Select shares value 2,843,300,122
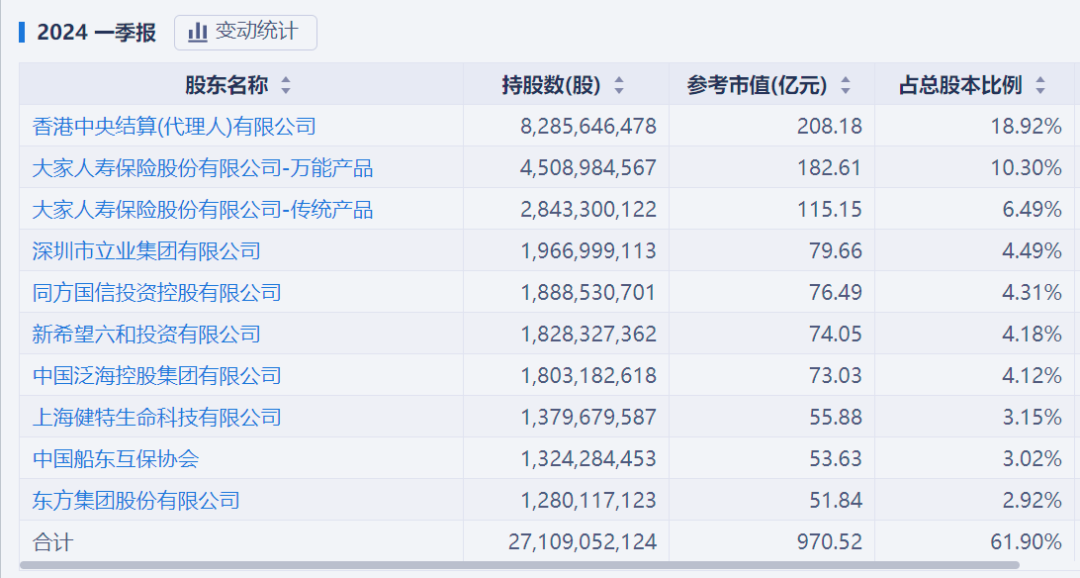This screenshot has height=578, width=1080. pos(588,209)
